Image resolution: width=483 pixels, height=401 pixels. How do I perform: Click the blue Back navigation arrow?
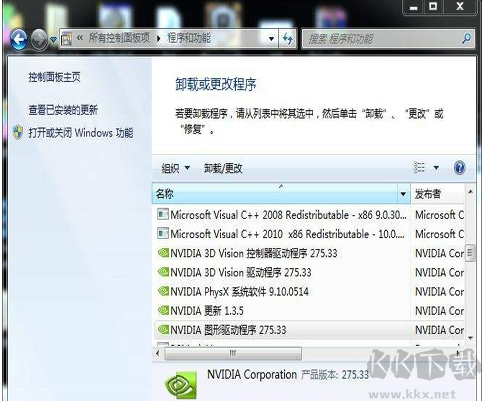pyautogui.click(x=19, y=39)
